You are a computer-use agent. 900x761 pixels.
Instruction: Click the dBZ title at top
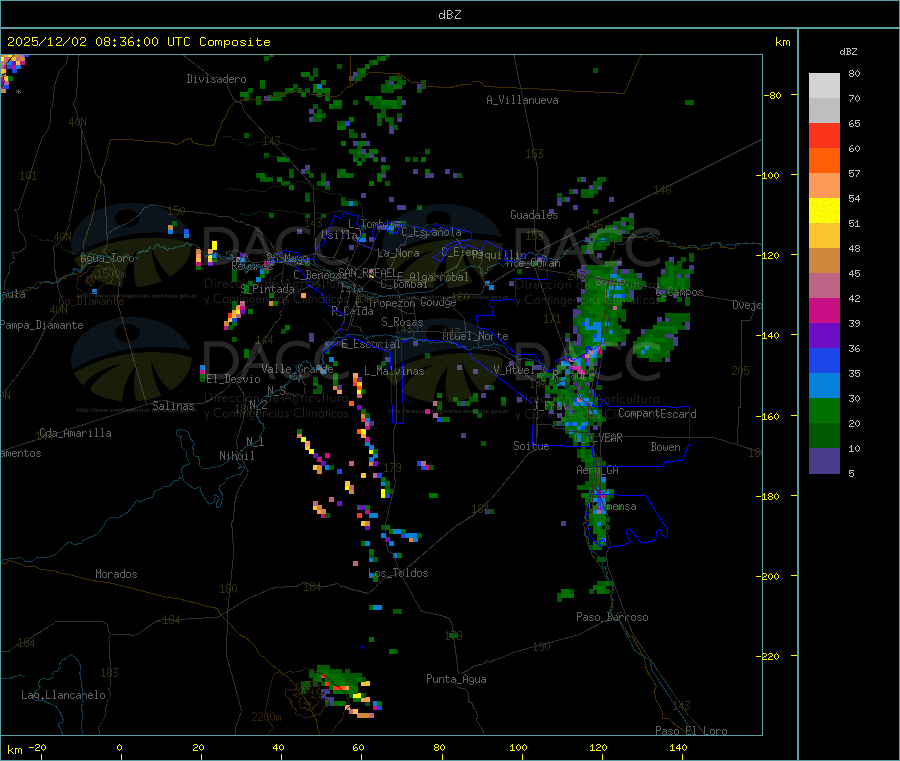tap(449, 15)
